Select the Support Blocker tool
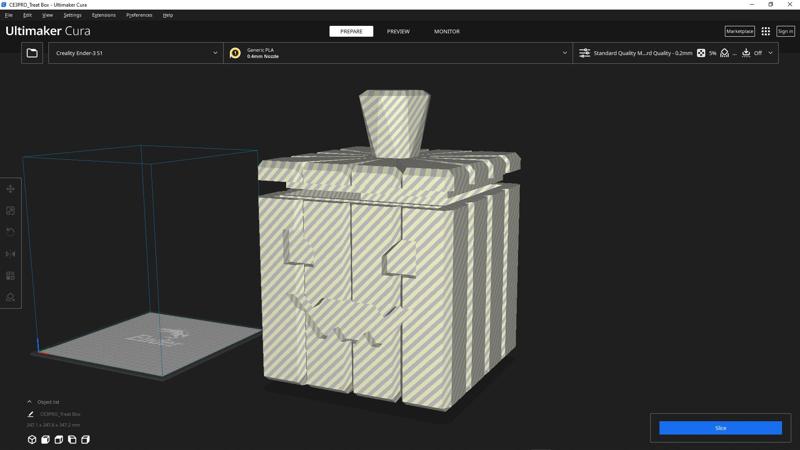The height and width of the screenshot is (450, 800). (10, 297)
